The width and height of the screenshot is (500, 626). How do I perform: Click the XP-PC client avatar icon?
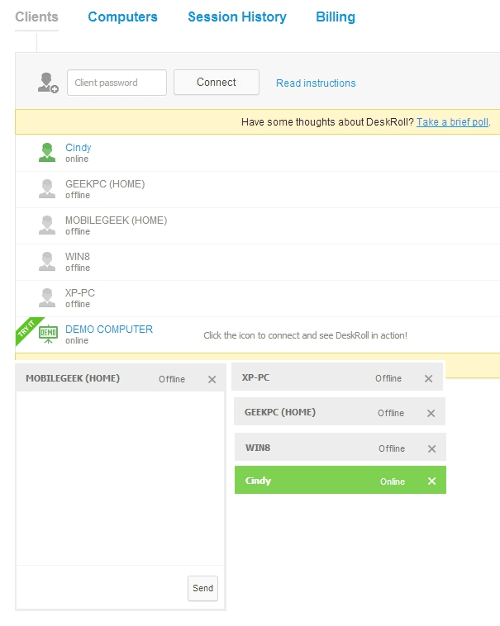[47, 298]
